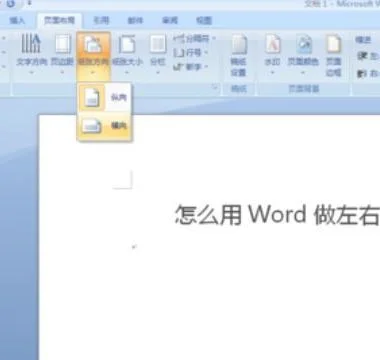This screenshot has width=380, height=360.
Task: Choose 纵向 (Portrait) from orientation menu
Action: click(x=104, y=98)
